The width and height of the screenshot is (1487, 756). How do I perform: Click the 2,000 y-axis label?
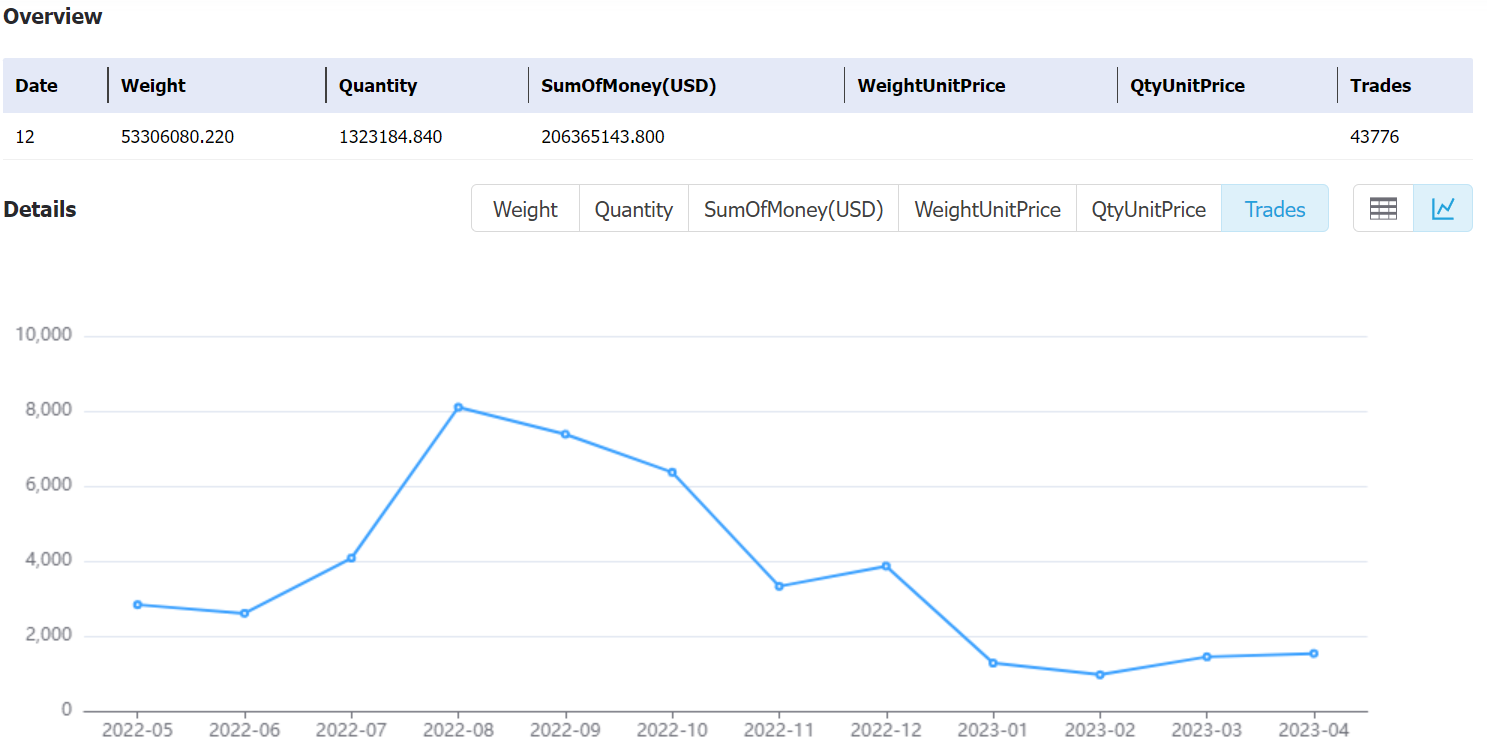click(48, 635)
